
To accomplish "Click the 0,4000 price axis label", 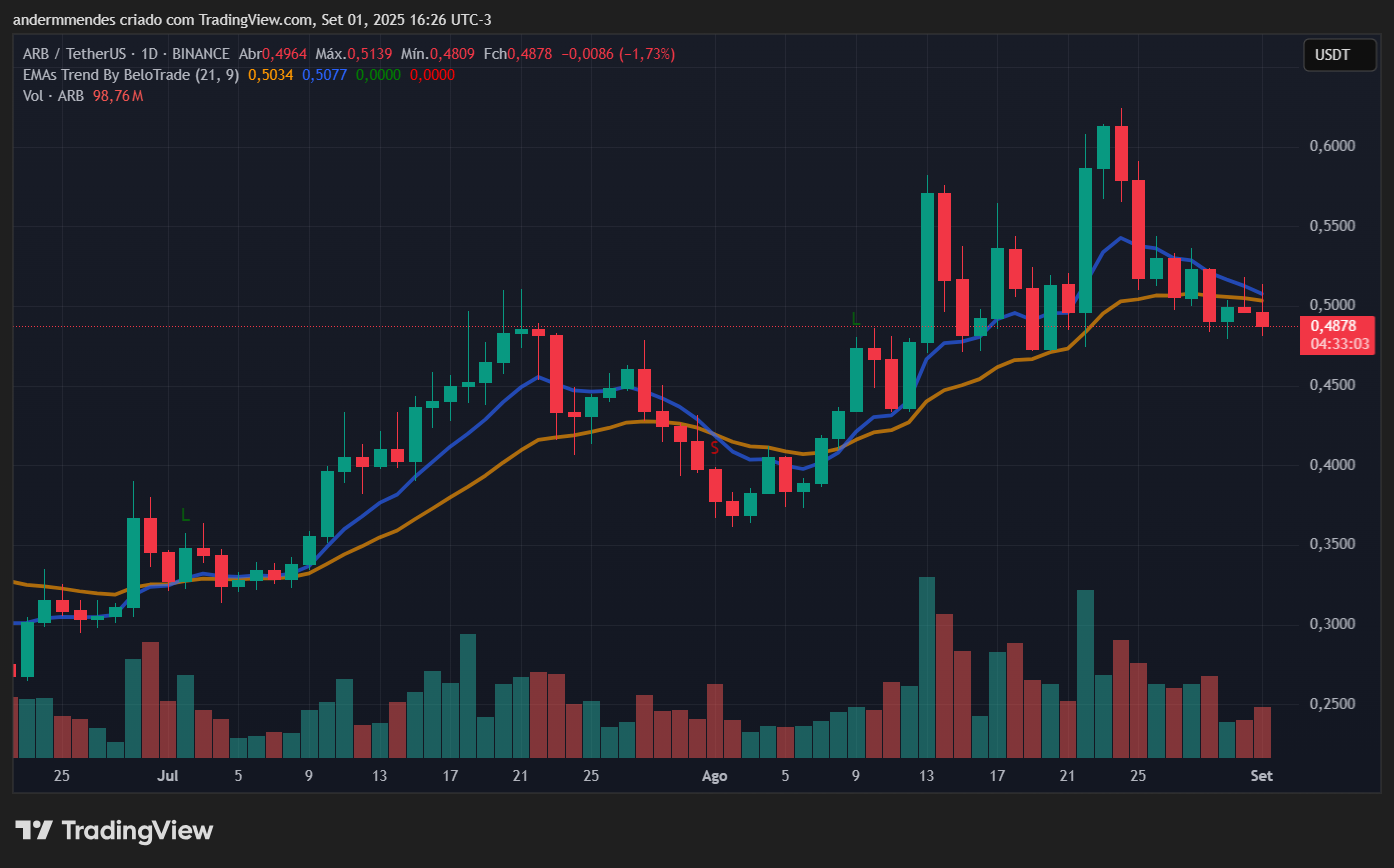I will pyautogui.click(x=1331, y=465).
